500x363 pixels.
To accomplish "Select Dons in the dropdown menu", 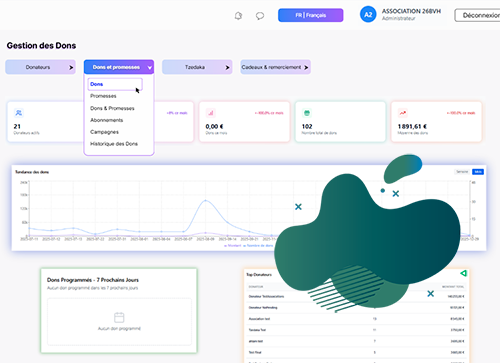I will coord(115,84).
